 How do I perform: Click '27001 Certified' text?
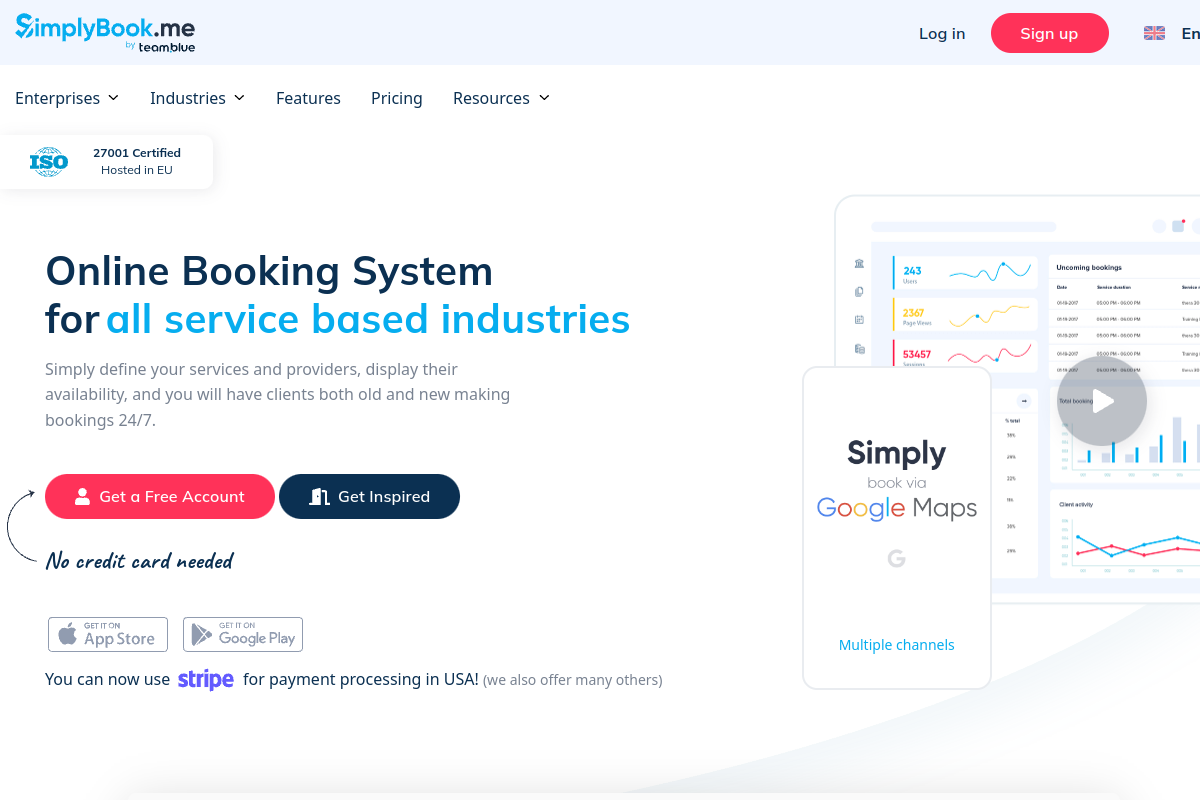coord(137,153)
